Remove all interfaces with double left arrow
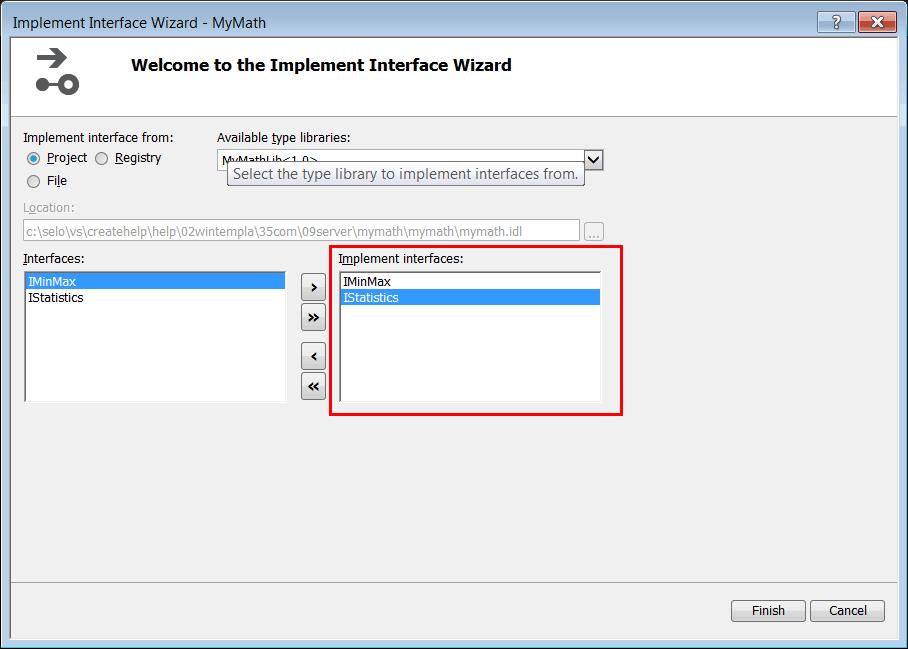Screen dimensions: 908x649 313,386
